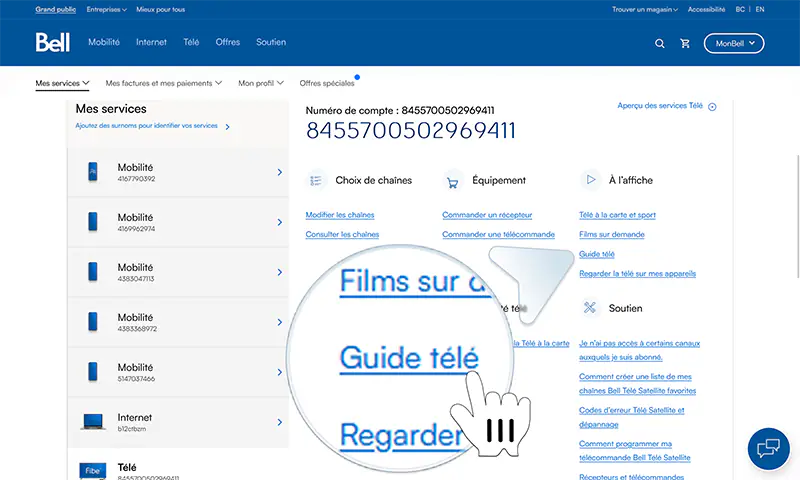Expand Mobilité 5147037466 chevron
This screenshot has width=800, height=480.
pos(280,372)
